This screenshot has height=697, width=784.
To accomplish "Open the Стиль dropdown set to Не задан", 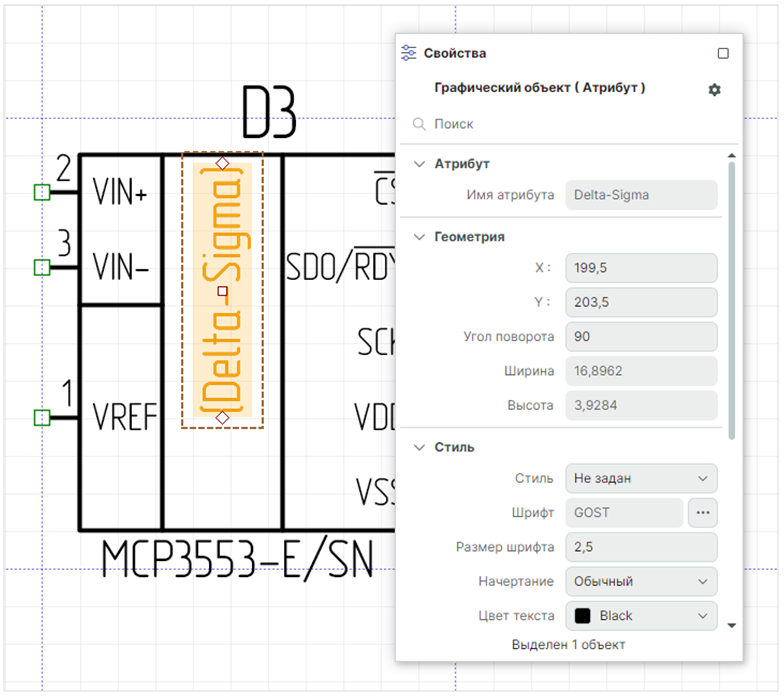I will pyautogui.click(x=641, y=479).
